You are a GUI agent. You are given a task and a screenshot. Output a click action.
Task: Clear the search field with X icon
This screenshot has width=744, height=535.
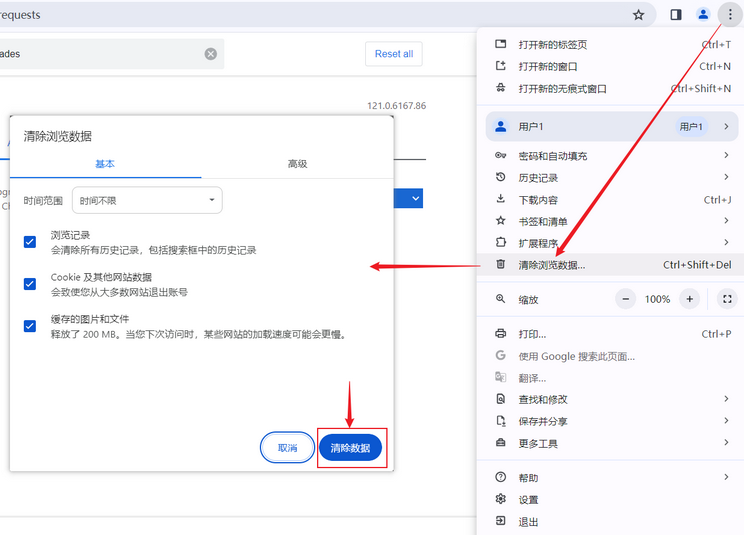pos(211,54)
